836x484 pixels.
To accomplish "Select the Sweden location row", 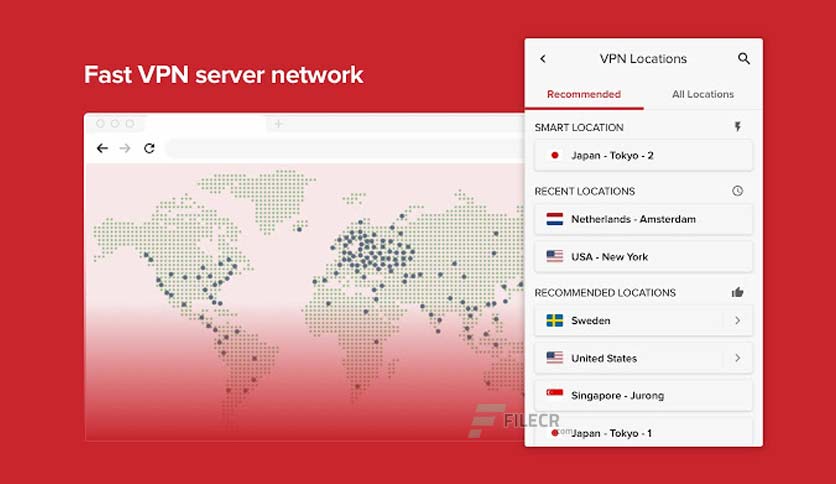I will click(x=644, y=320).
